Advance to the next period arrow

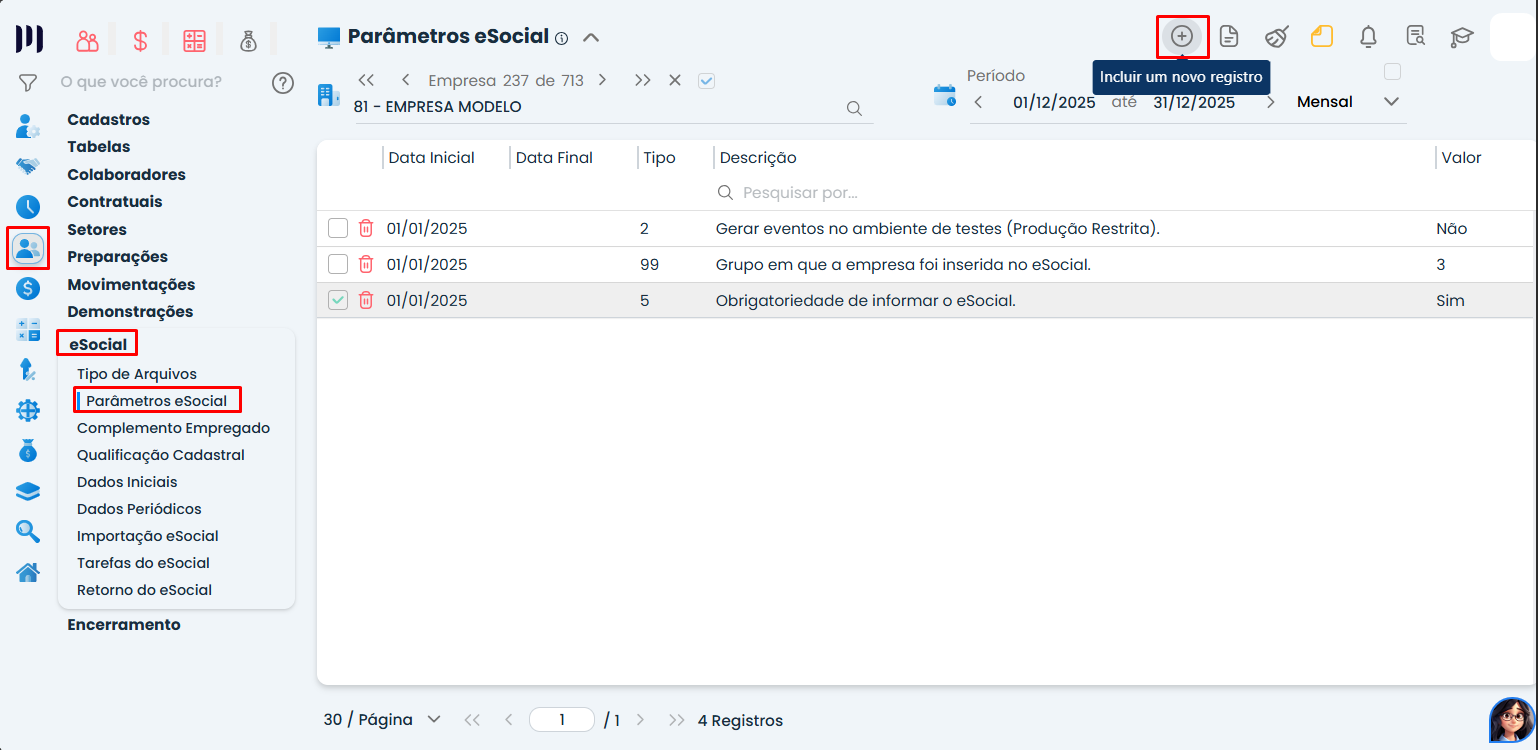[x=1270, y=102]
